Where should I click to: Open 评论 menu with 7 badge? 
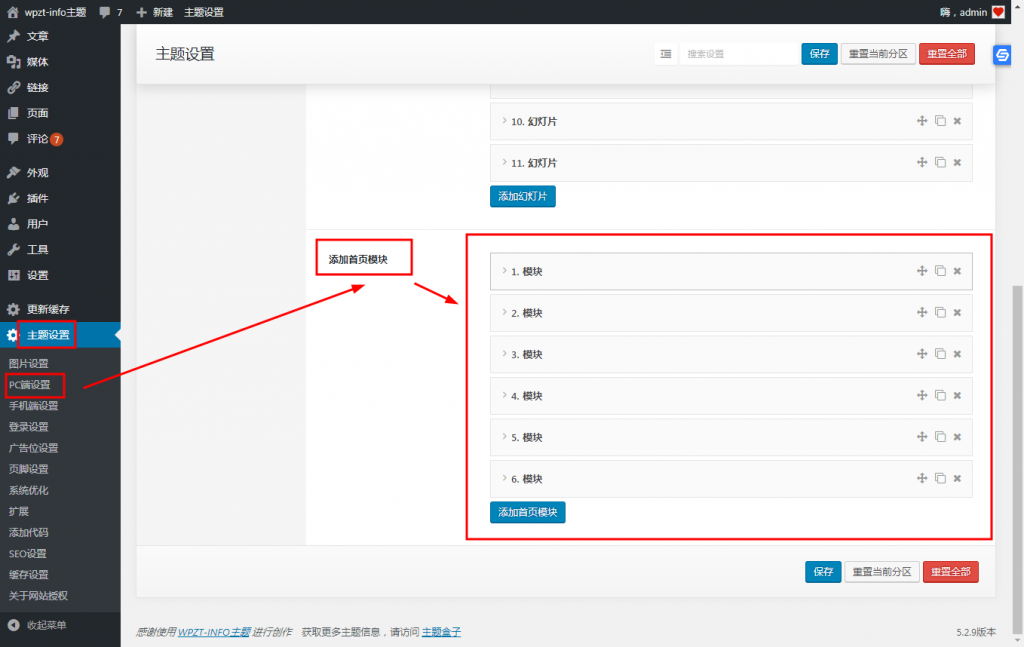coord(44,138)
